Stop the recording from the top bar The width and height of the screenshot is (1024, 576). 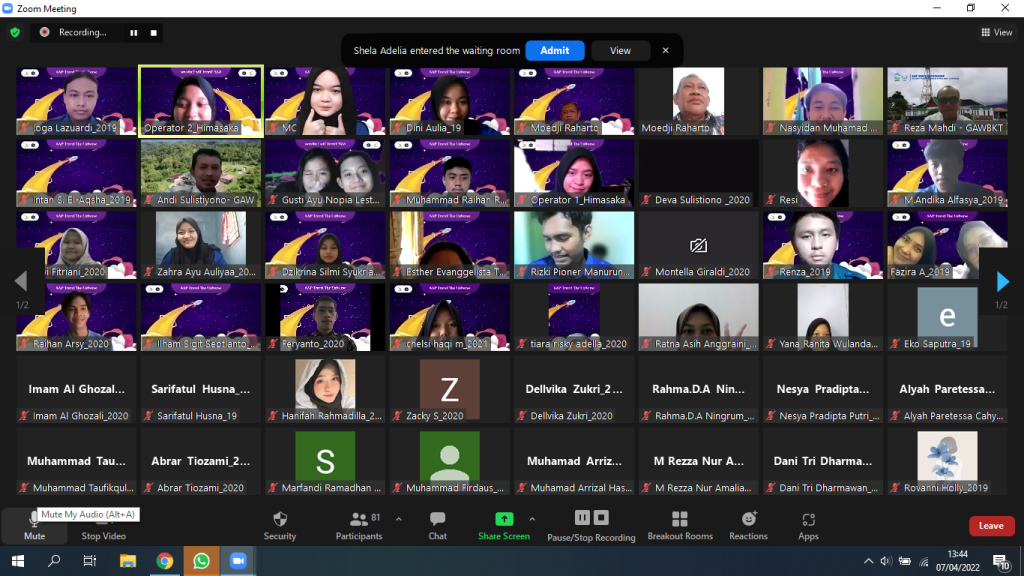coord(154,32)
